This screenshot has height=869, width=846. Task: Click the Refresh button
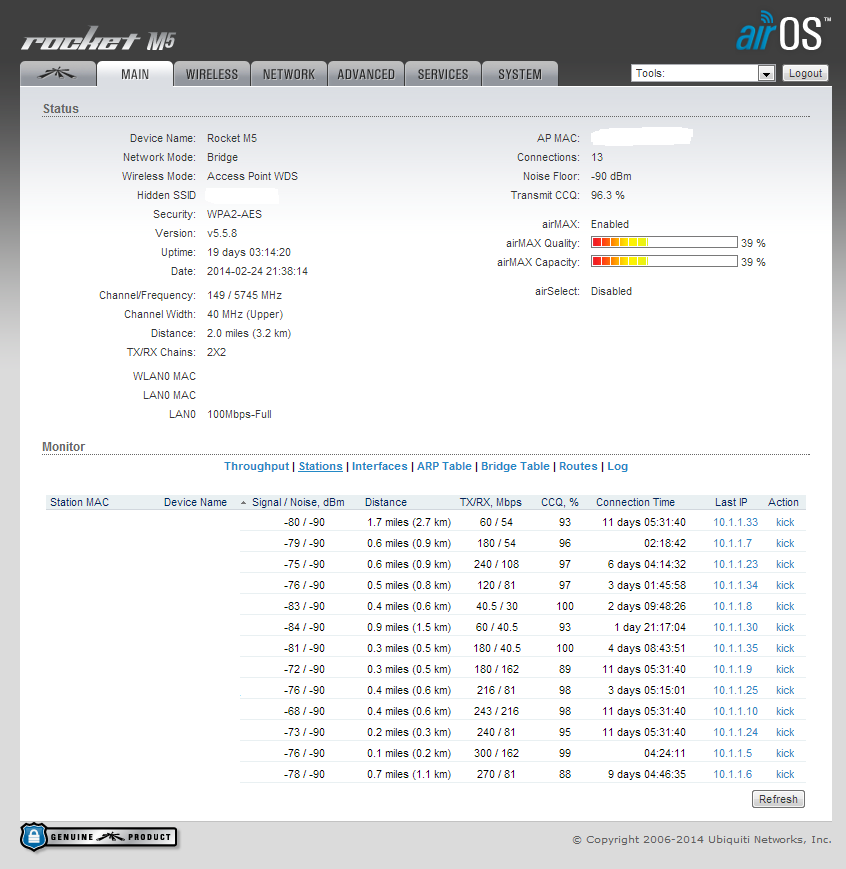click(x=778, y=799)
